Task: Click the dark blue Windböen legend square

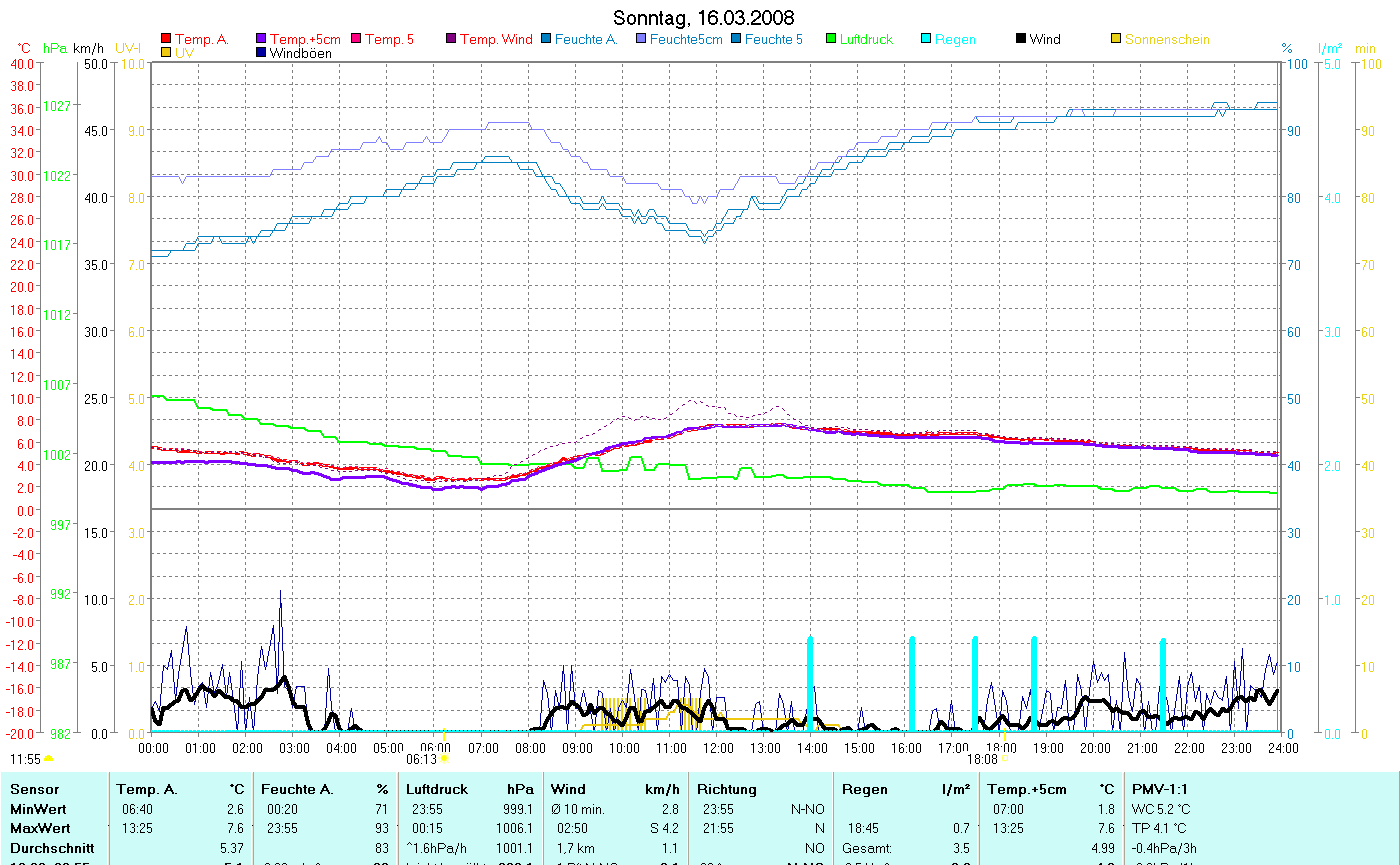Action: (x=262, y=53)
